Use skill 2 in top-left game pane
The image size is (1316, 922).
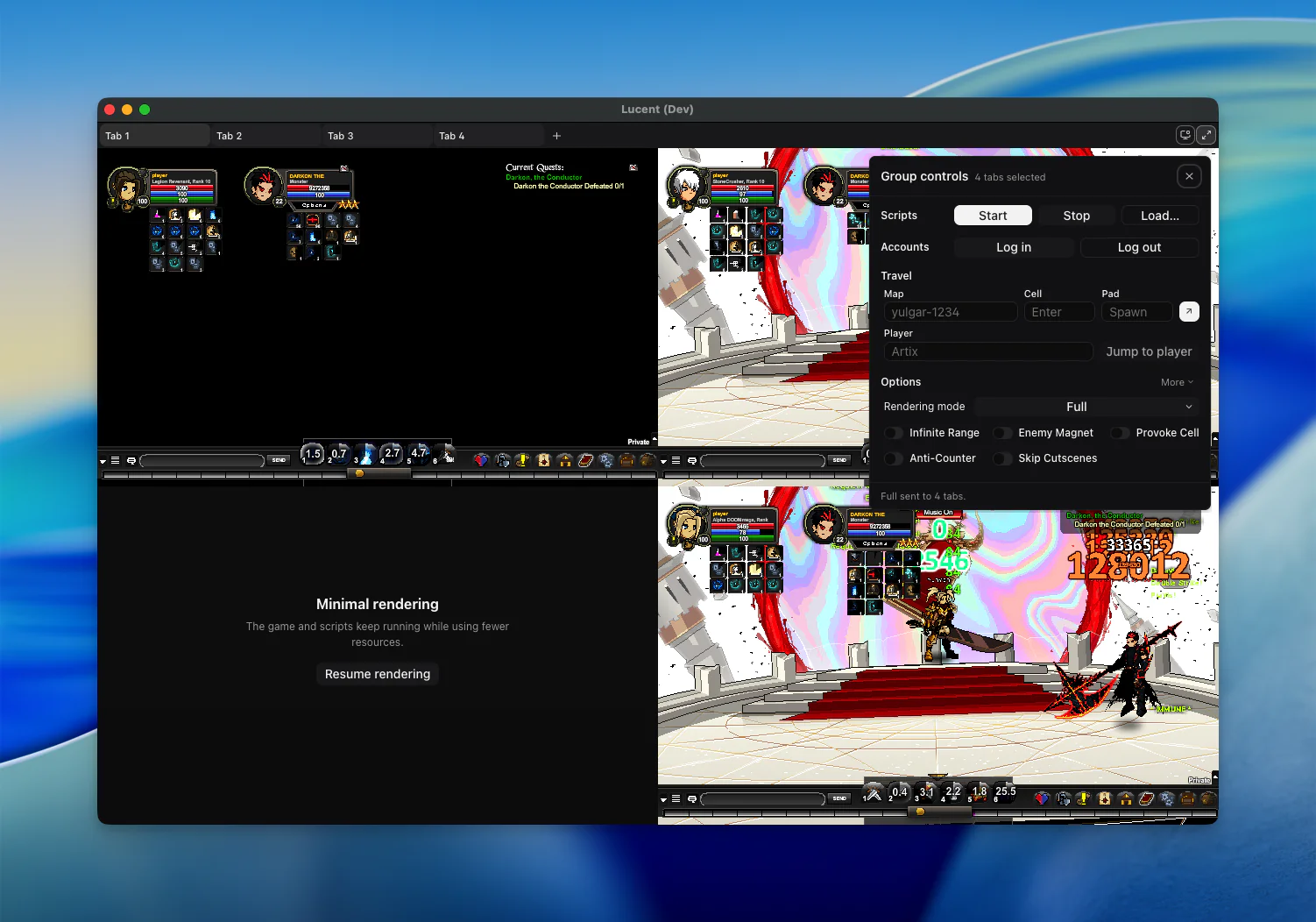339,453
